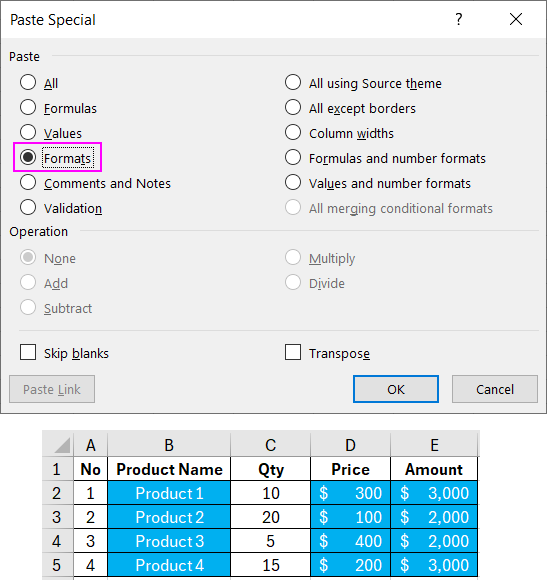Image resolution: width=547 pixels, height=580 pixels.
Task: Click the Qty cell showing 5
Action: pos(271,541)
